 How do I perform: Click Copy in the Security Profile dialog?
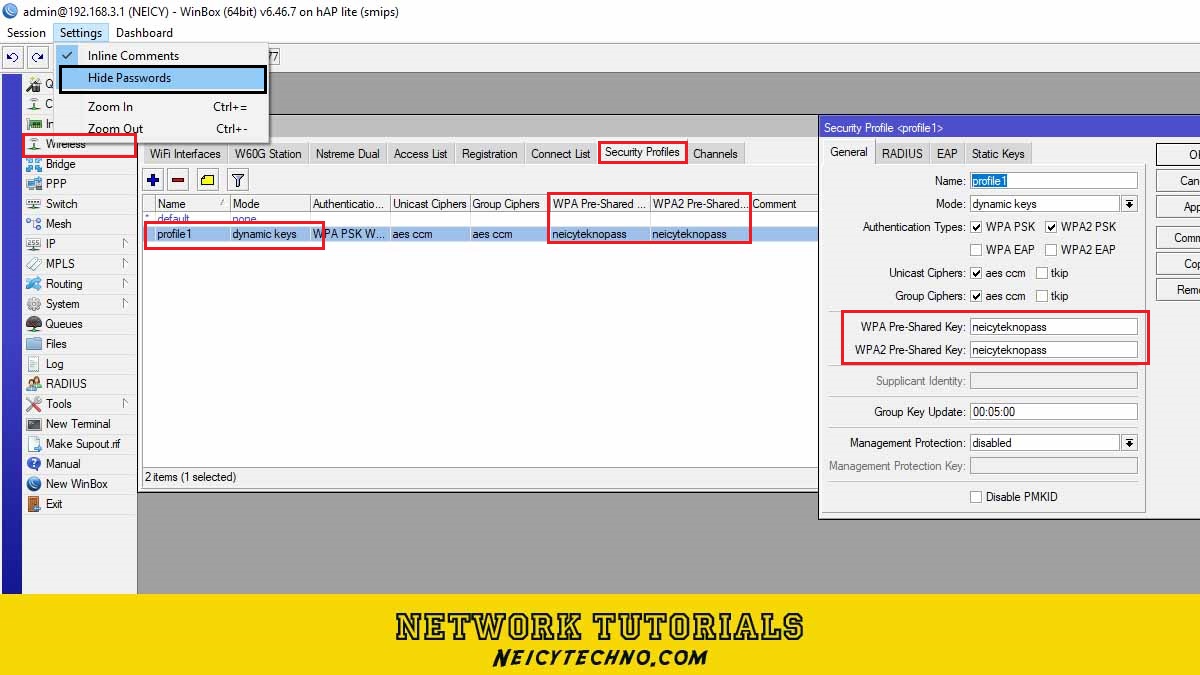pos(1179,264)
